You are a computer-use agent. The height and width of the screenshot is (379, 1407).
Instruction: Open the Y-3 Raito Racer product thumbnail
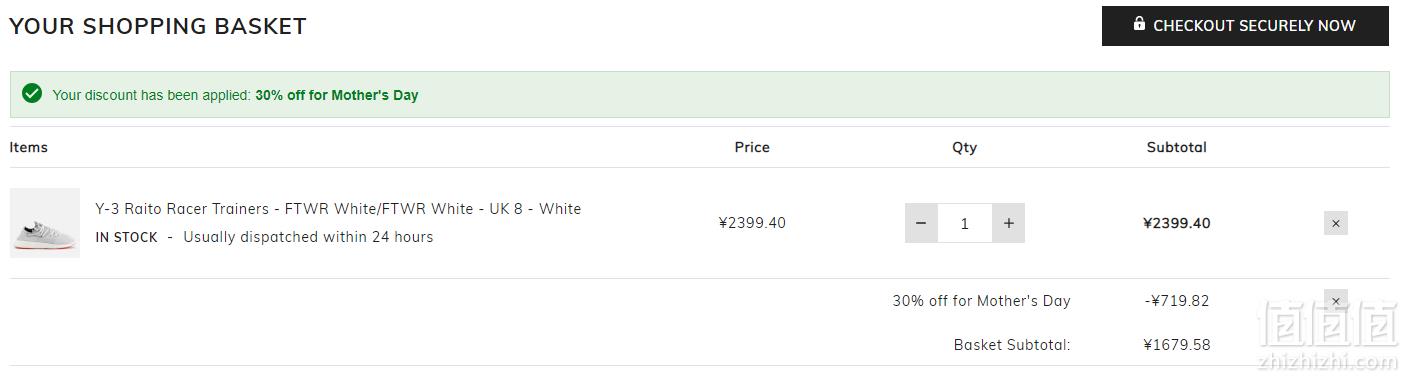45,223
